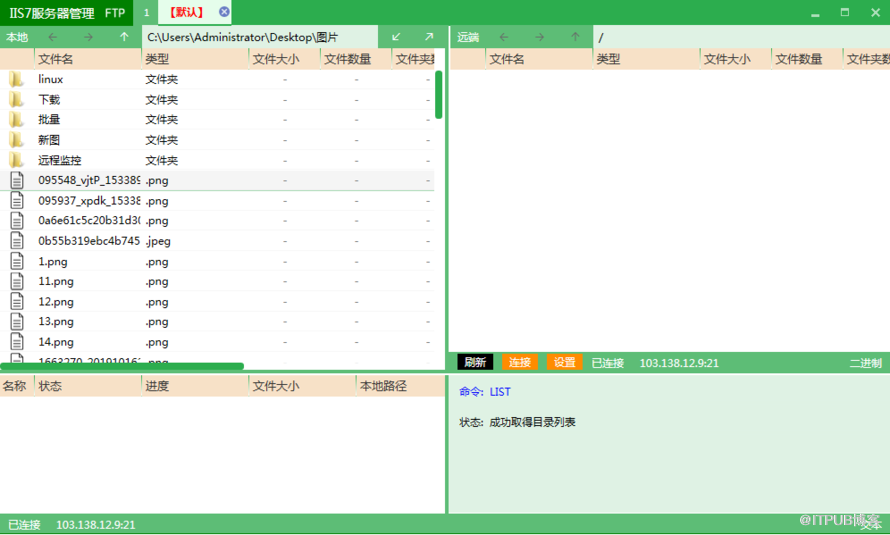890x535 pixels.
Task: Select the linux folder icon
Action: tap(16, 79)
